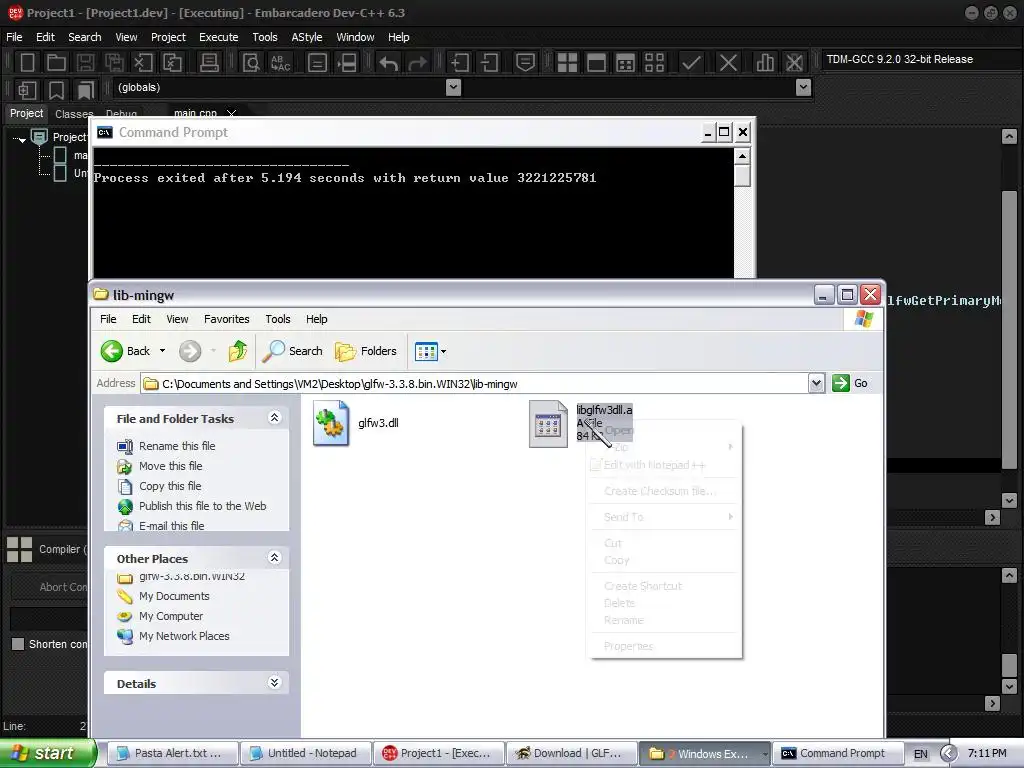
Task: Click the Open file folder icon in Dev-C++
Action: click(x=56, y=63)
